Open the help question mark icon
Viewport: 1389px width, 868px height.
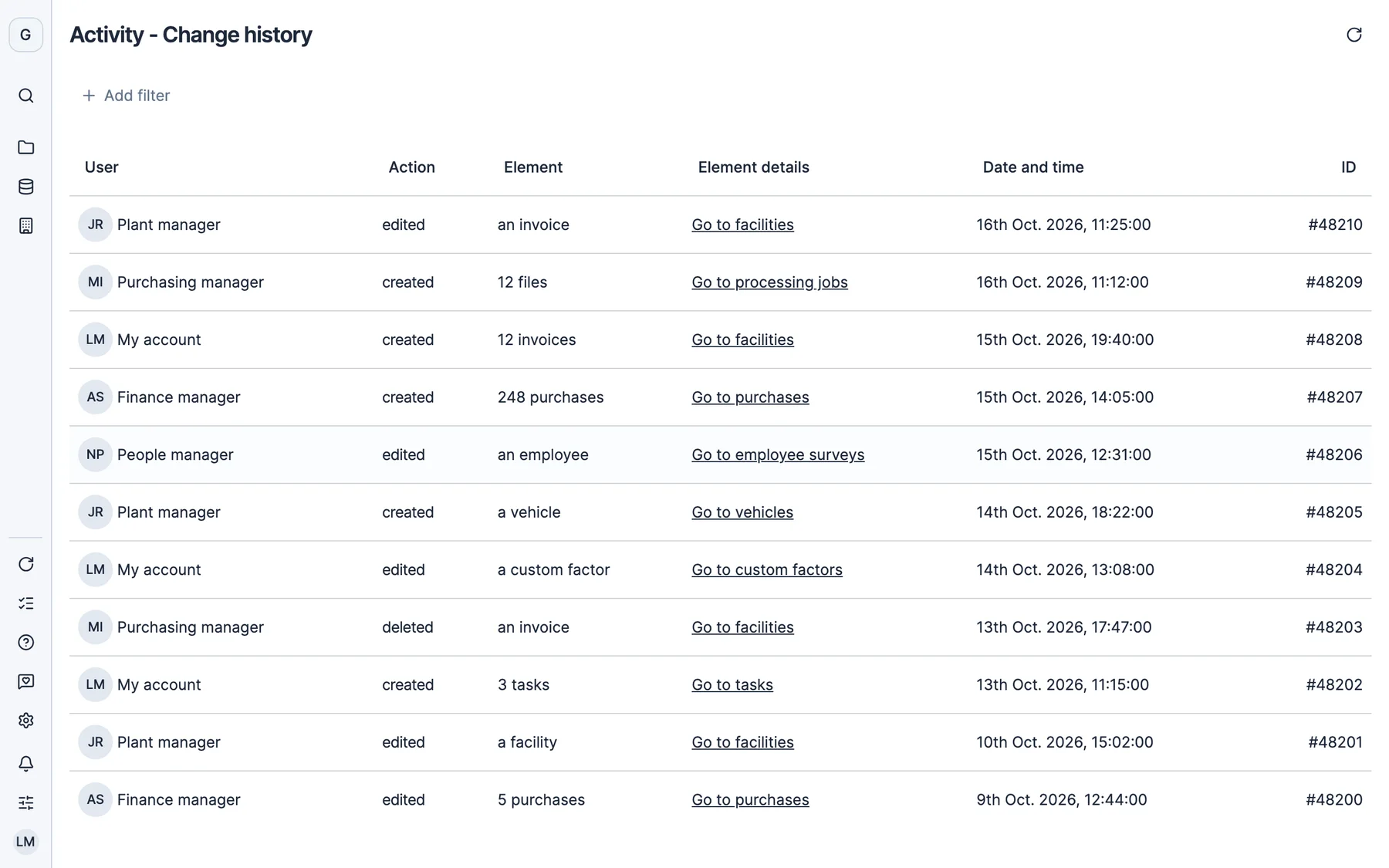pos(25,643)
